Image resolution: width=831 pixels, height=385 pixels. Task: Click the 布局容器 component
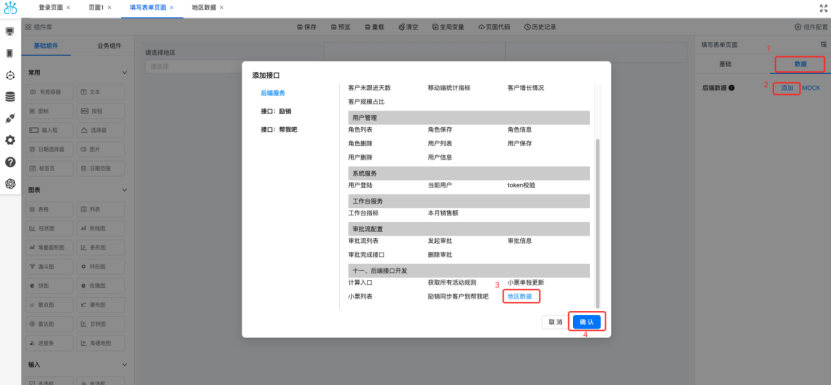pos(49,92)
